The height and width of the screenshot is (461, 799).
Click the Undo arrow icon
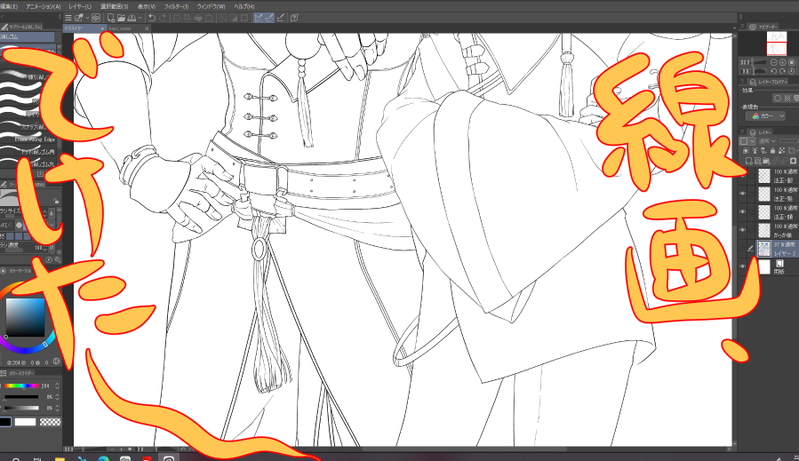point(152,18)
